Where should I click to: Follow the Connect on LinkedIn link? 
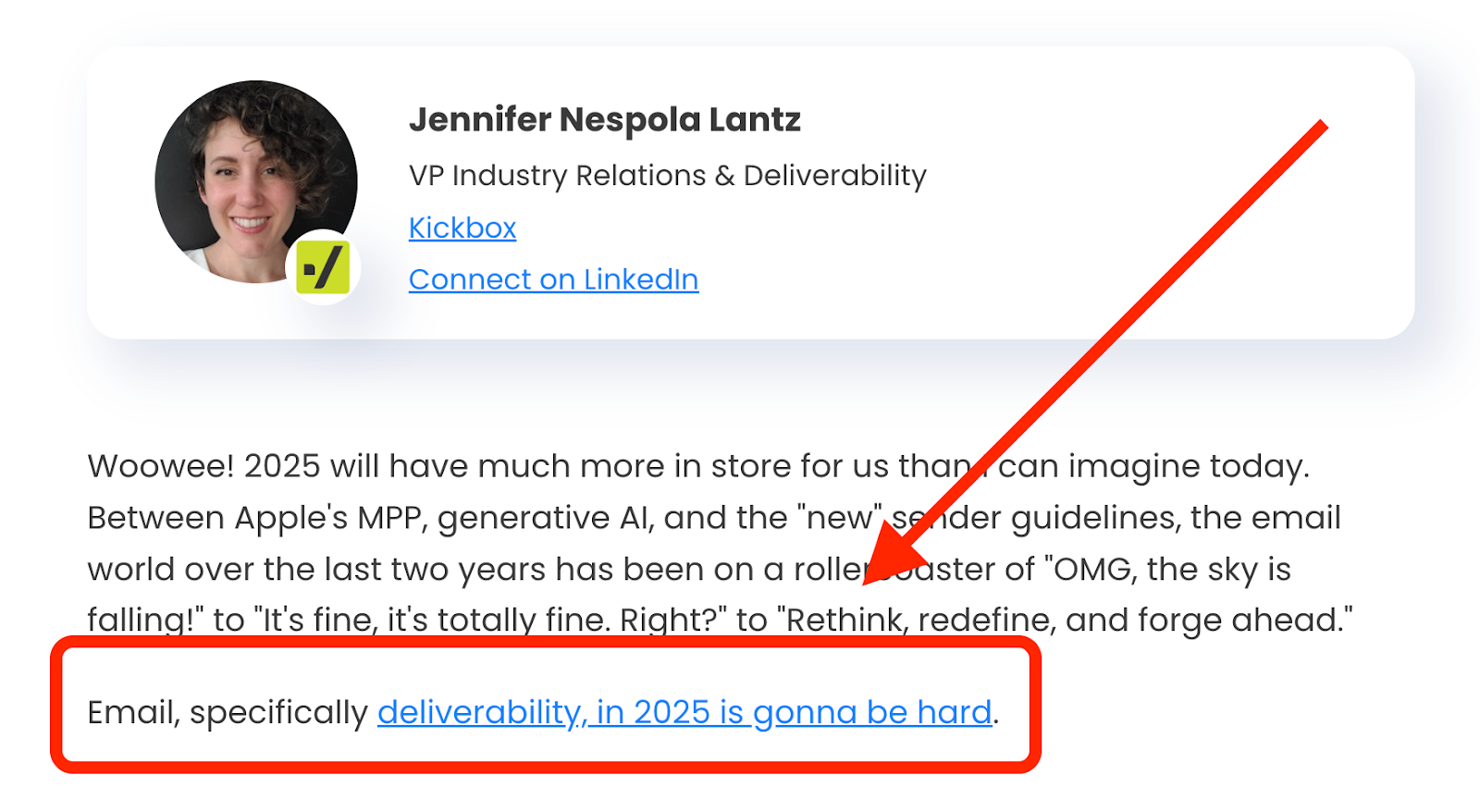pyautogui.click(x=553, y=279)
